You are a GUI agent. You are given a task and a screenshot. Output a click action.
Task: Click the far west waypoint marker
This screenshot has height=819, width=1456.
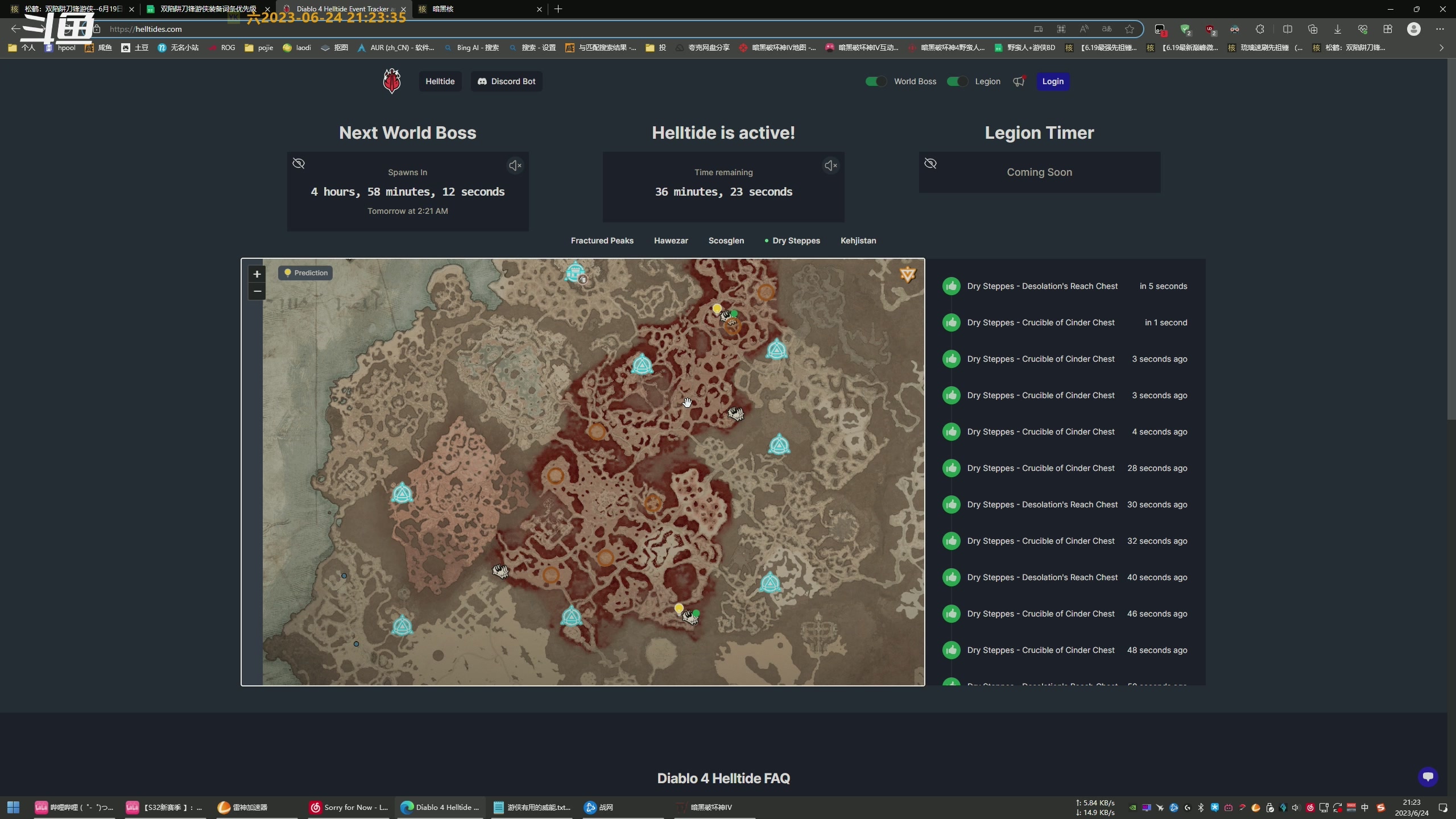tap(402, 493)
